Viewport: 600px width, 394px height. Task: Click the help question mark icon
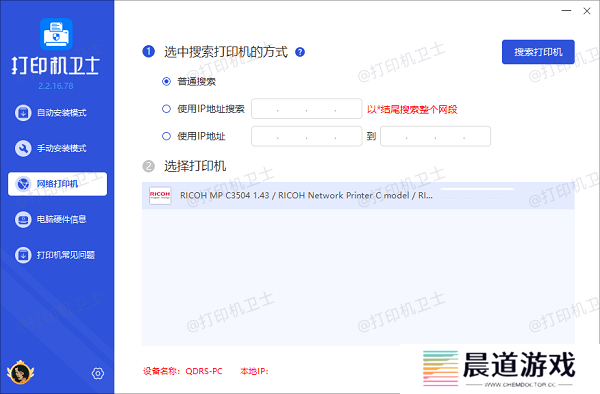click(300, 52)
